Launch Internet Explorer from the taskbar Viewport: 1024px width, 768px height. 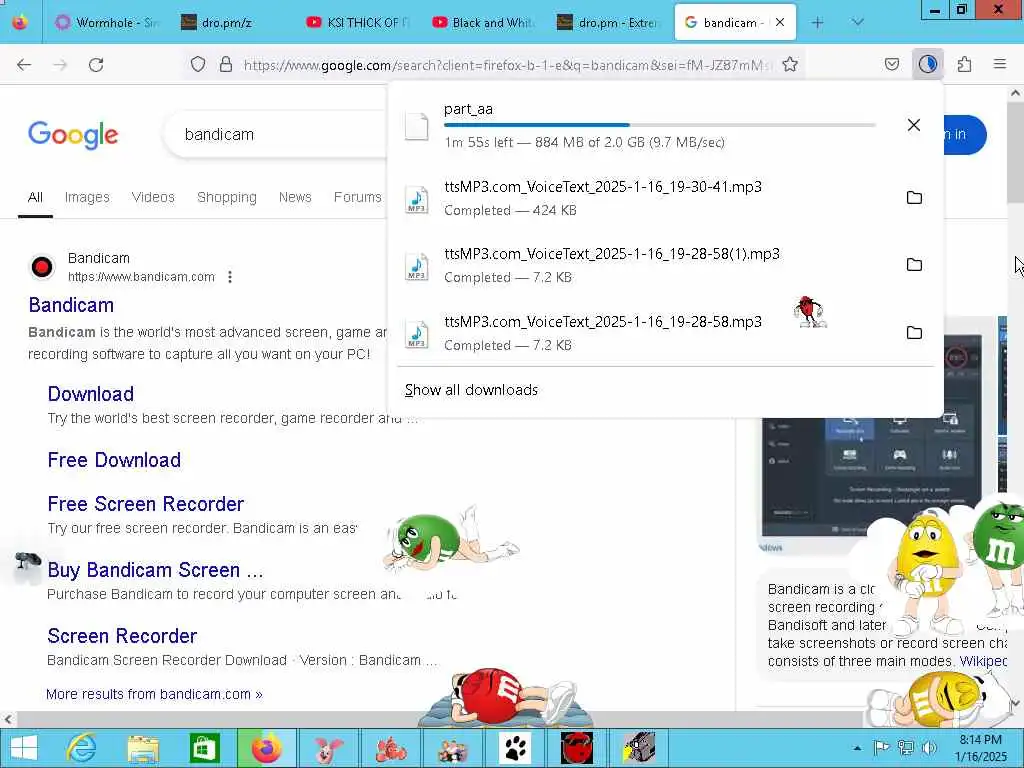[x=82, y=748]
